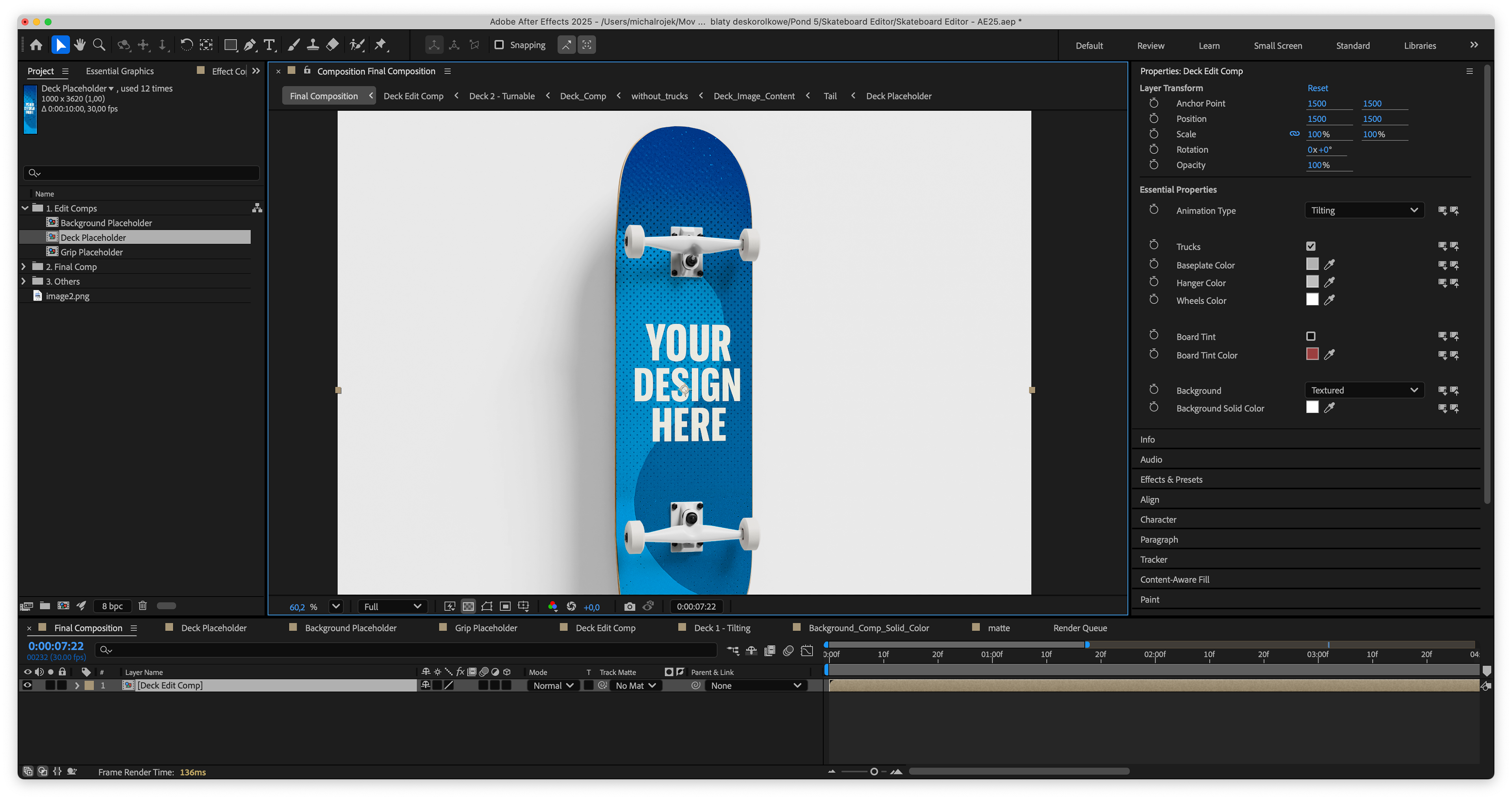1512x800 pixels.
Task: Choose the Hand tool
Action: pyautogui.click(x=80, y=45)
